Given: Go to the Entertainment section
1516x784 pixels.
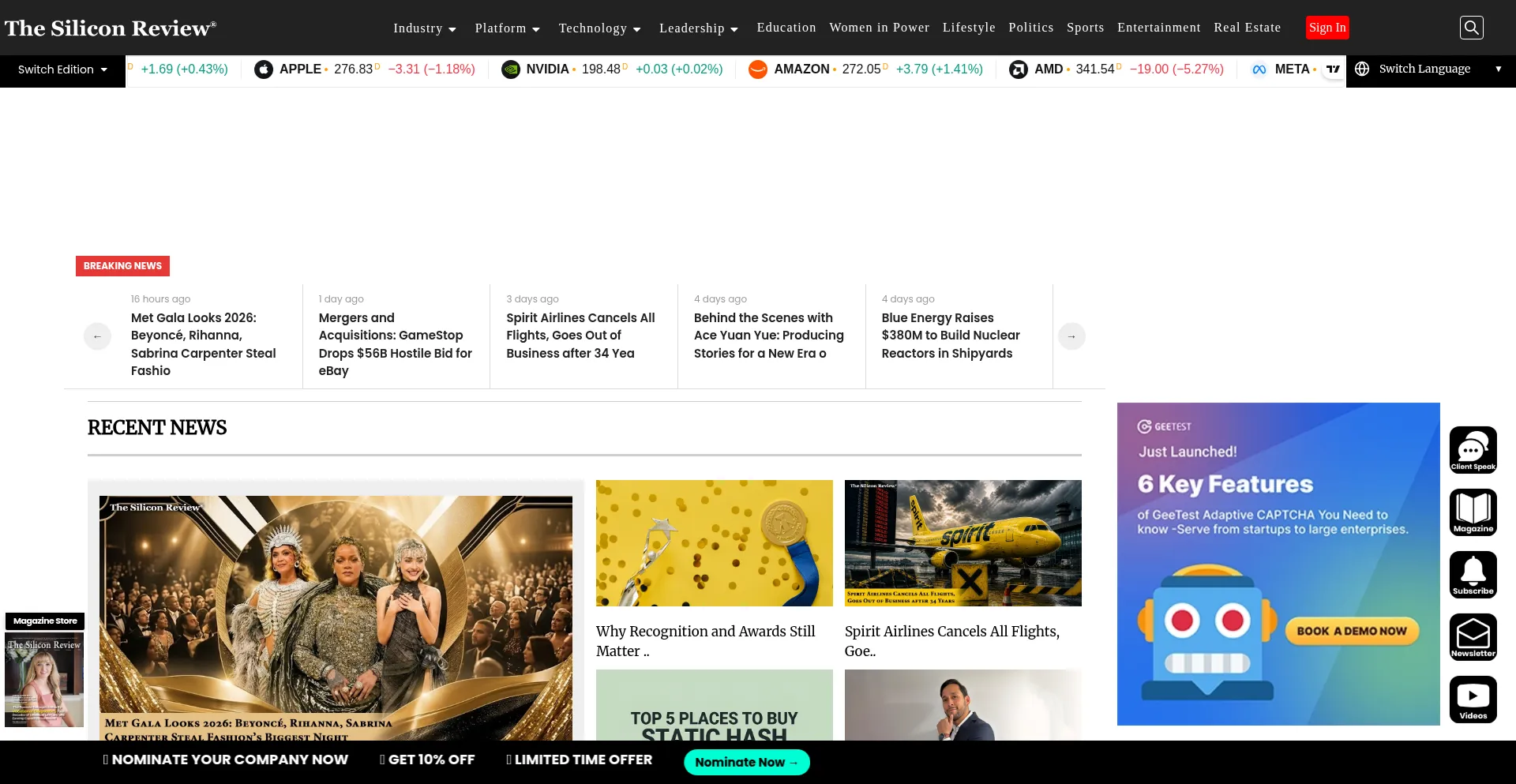Looking at the screenshot, I should point(1159,28).
